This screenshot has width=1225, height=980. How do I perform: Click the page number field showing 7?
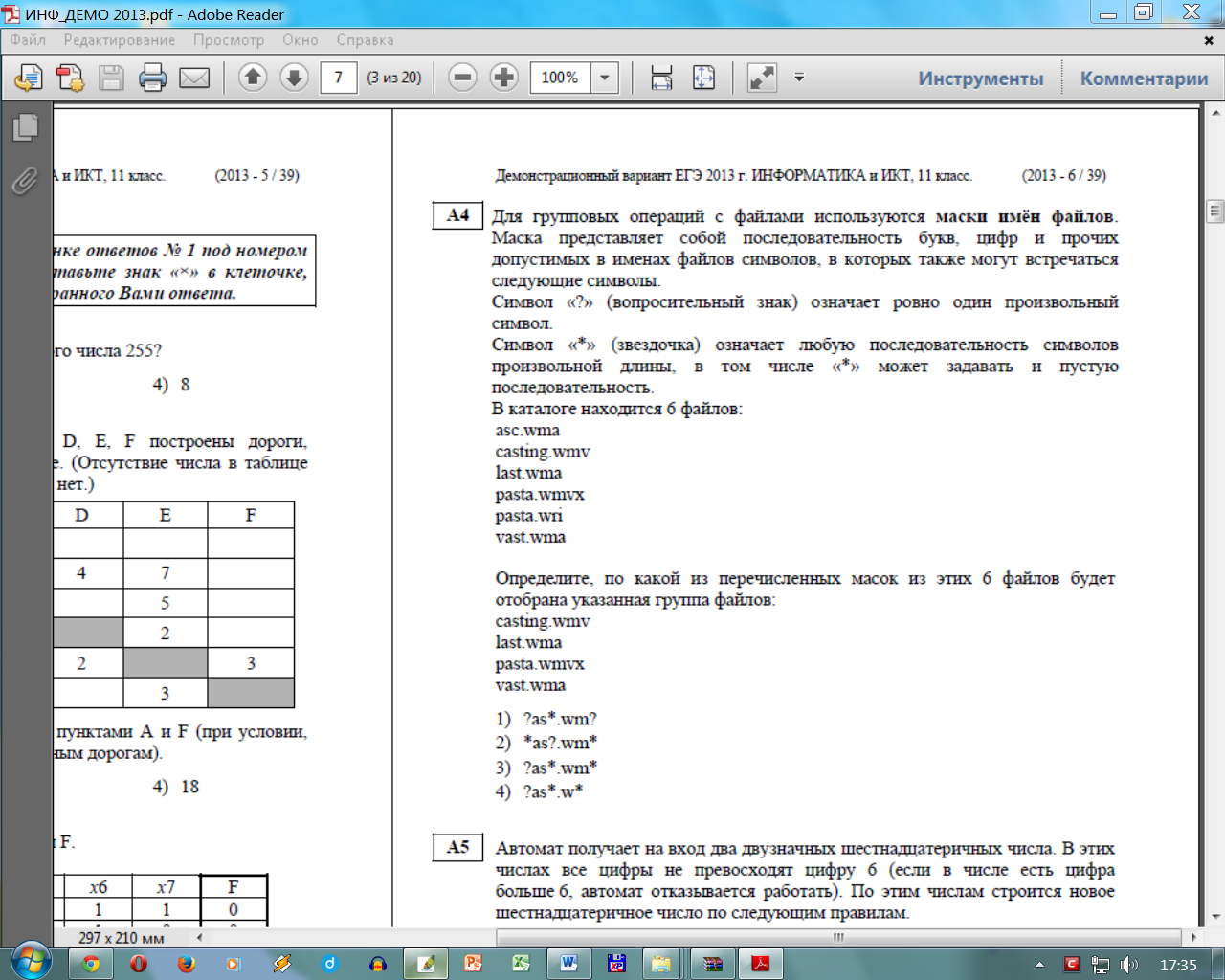point(339,78)
